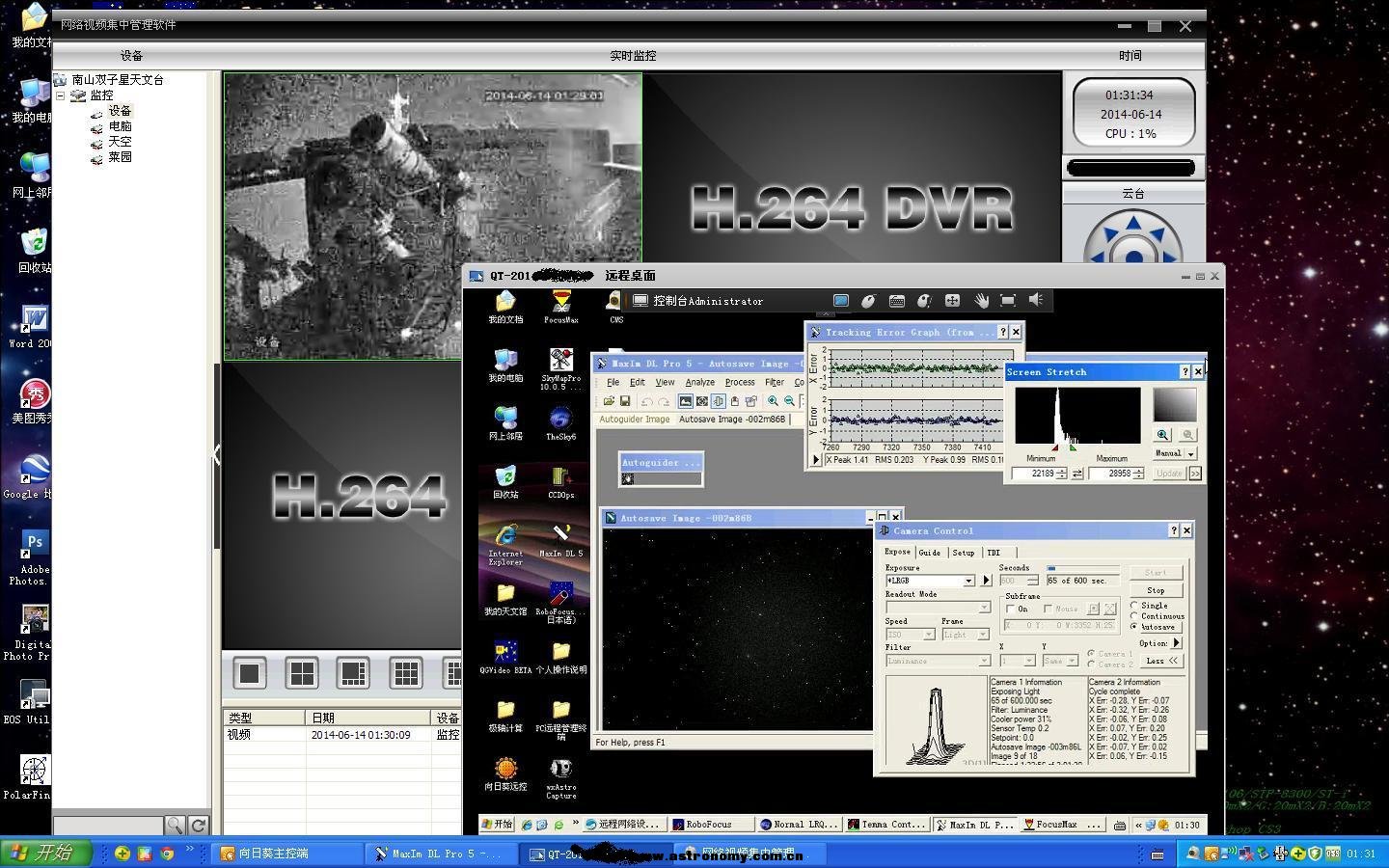Click Update button in Screen Stretch
1389x868 pixels.
pyautogui.click(x=1168, y=474)
